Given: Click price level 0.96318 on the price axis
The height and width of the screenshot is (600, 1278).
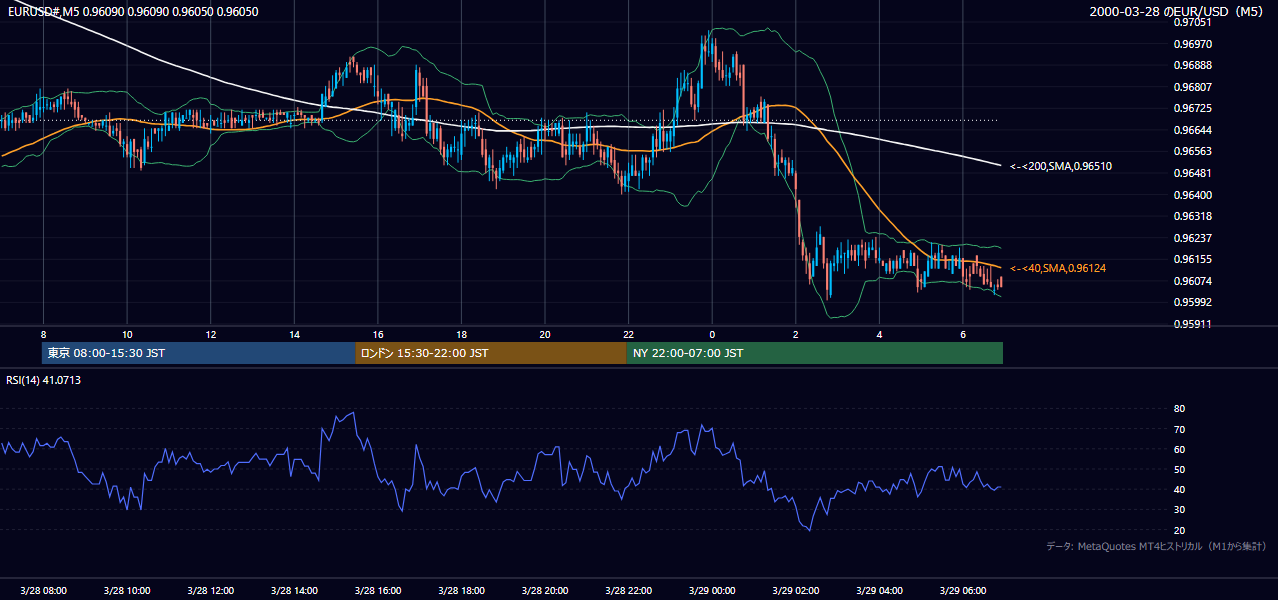Looking at the screenshot, I should coord(1194,216).
